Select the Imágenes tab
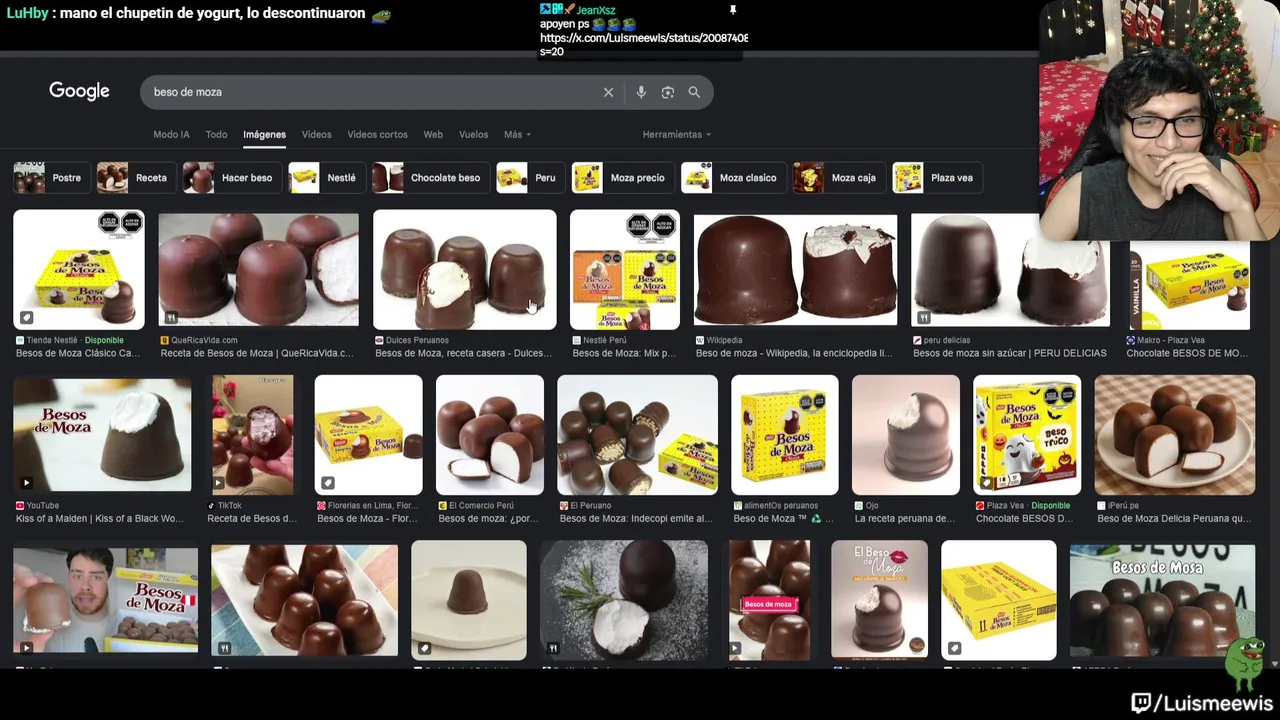This screenshot has height=720, width=1280. coord(264,134)
